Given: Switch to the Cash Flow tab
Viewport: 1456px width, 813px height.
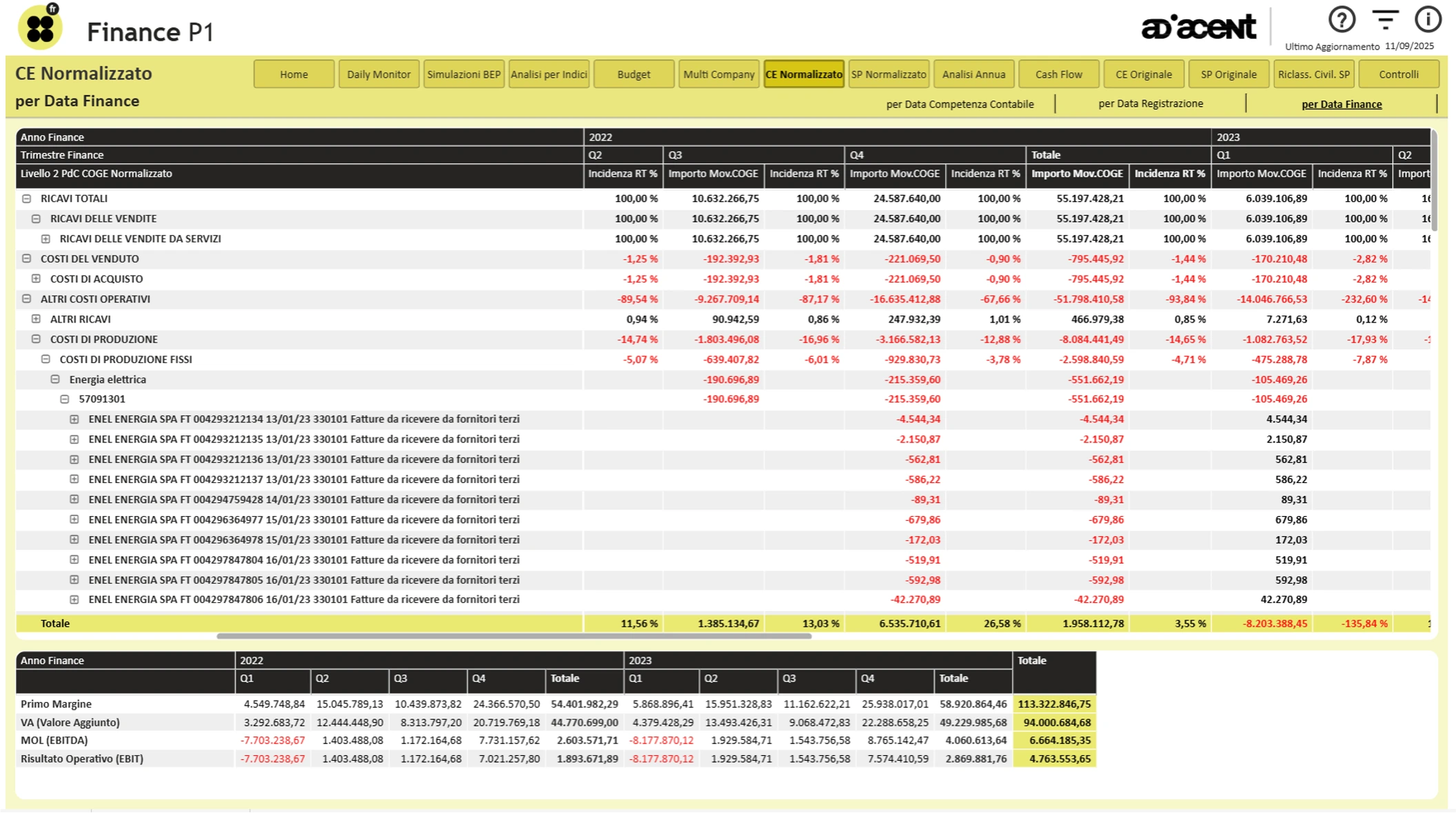Looking at the screenshot, I should [1058, 74].
